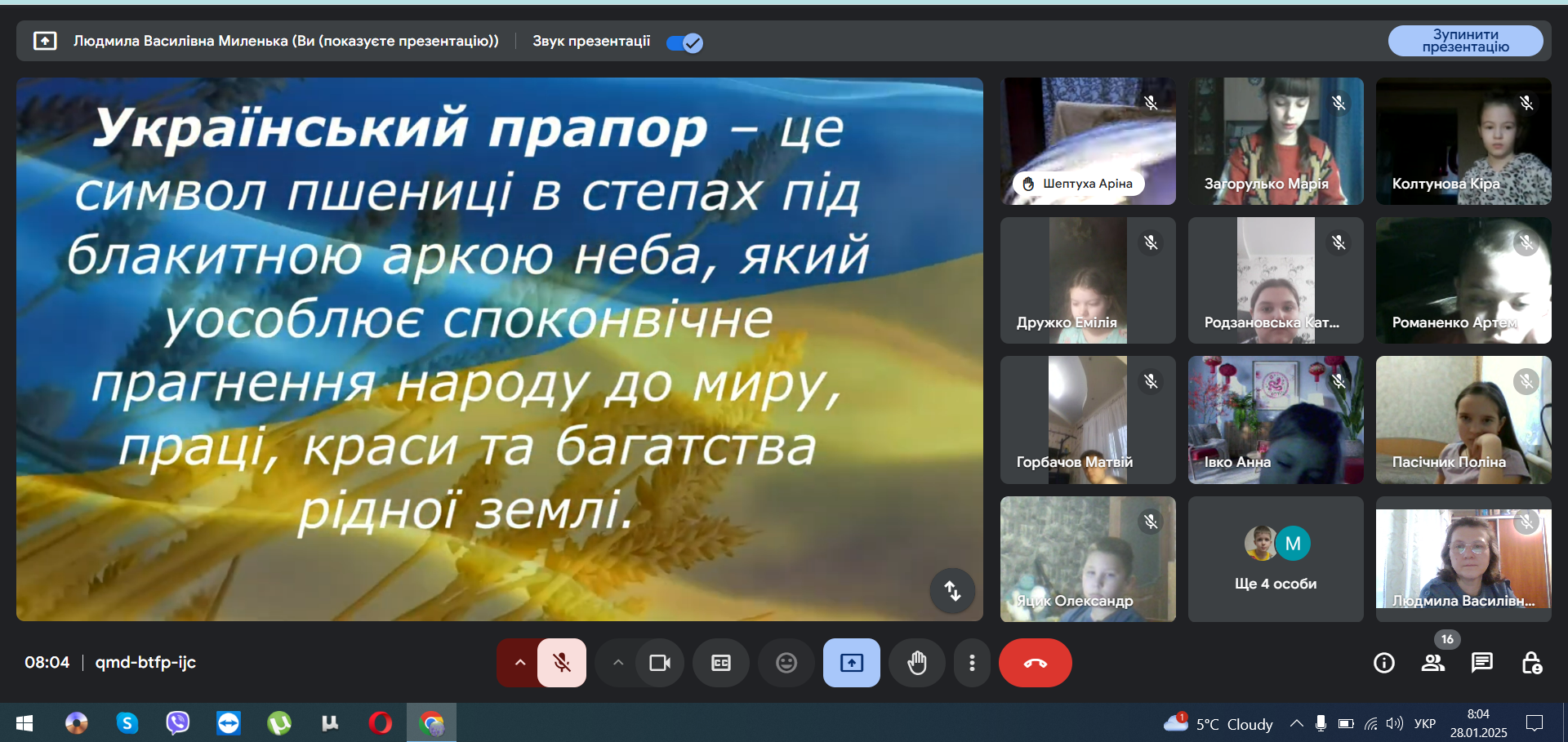Open the chat messages panel icon

tap(1482, 663)
